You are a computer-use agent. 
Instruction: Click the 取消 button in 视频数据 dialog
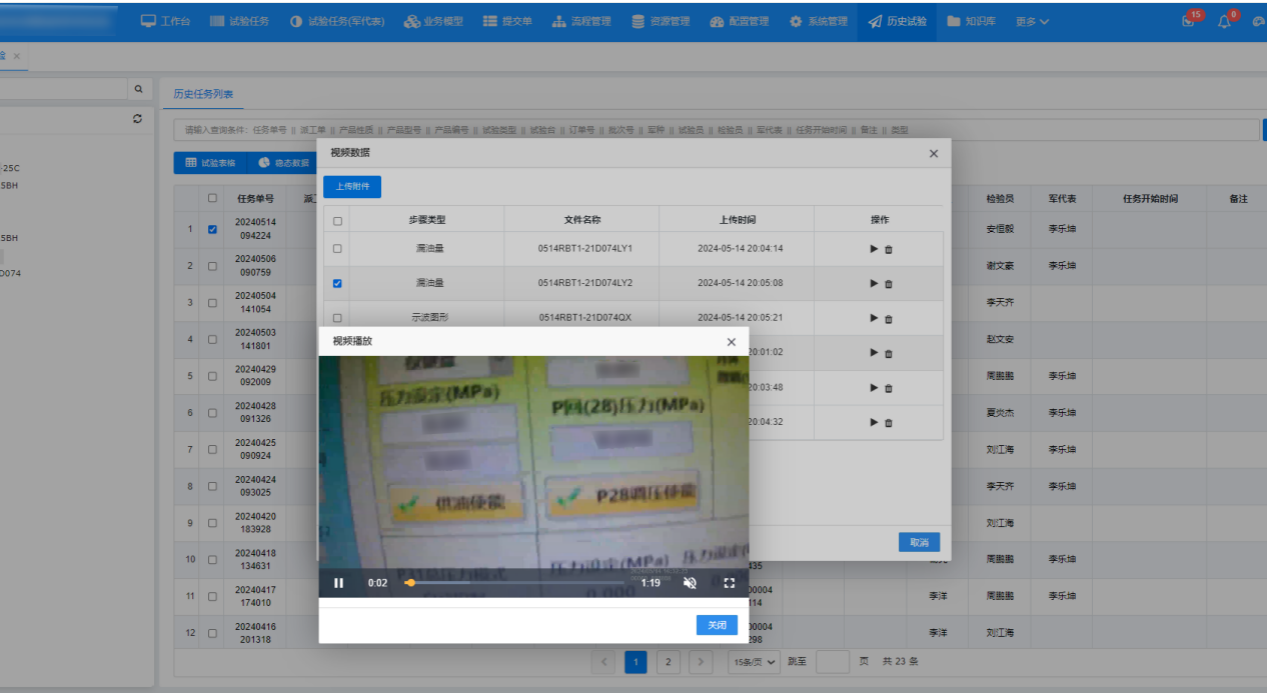coord(919,542)
